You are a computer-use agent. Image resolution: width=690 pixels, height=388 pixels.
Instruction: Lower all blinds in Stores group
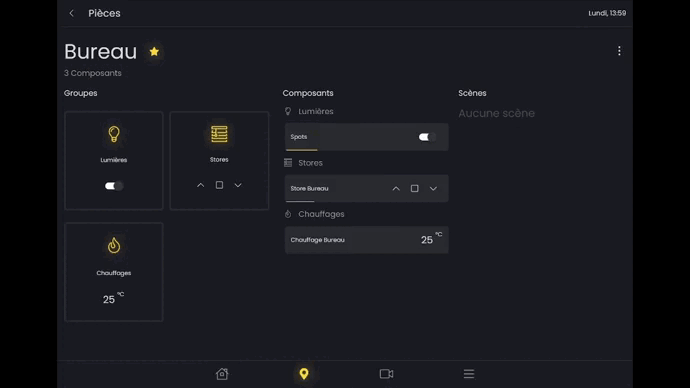point(238,185)
